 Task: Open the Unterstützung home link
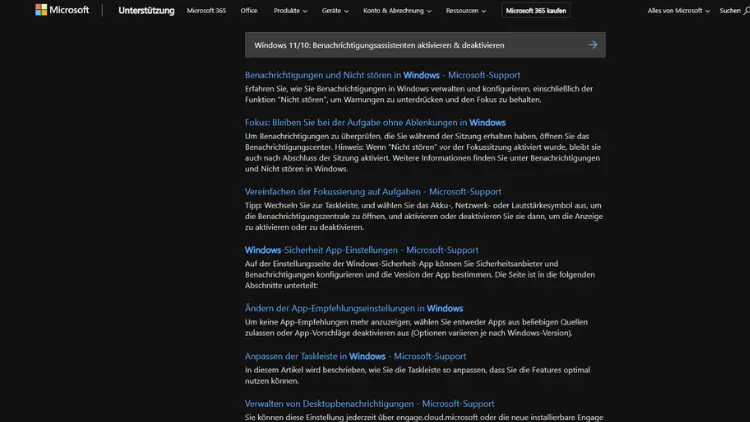[146, 11]
